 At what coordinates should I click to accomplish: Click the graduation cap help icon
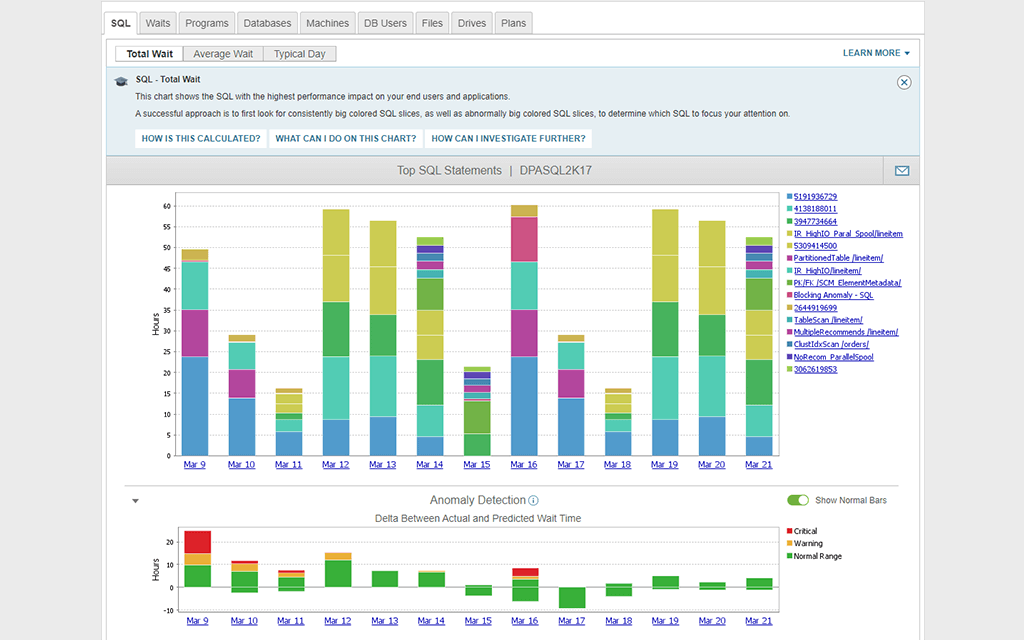click(x=121, y=81)
